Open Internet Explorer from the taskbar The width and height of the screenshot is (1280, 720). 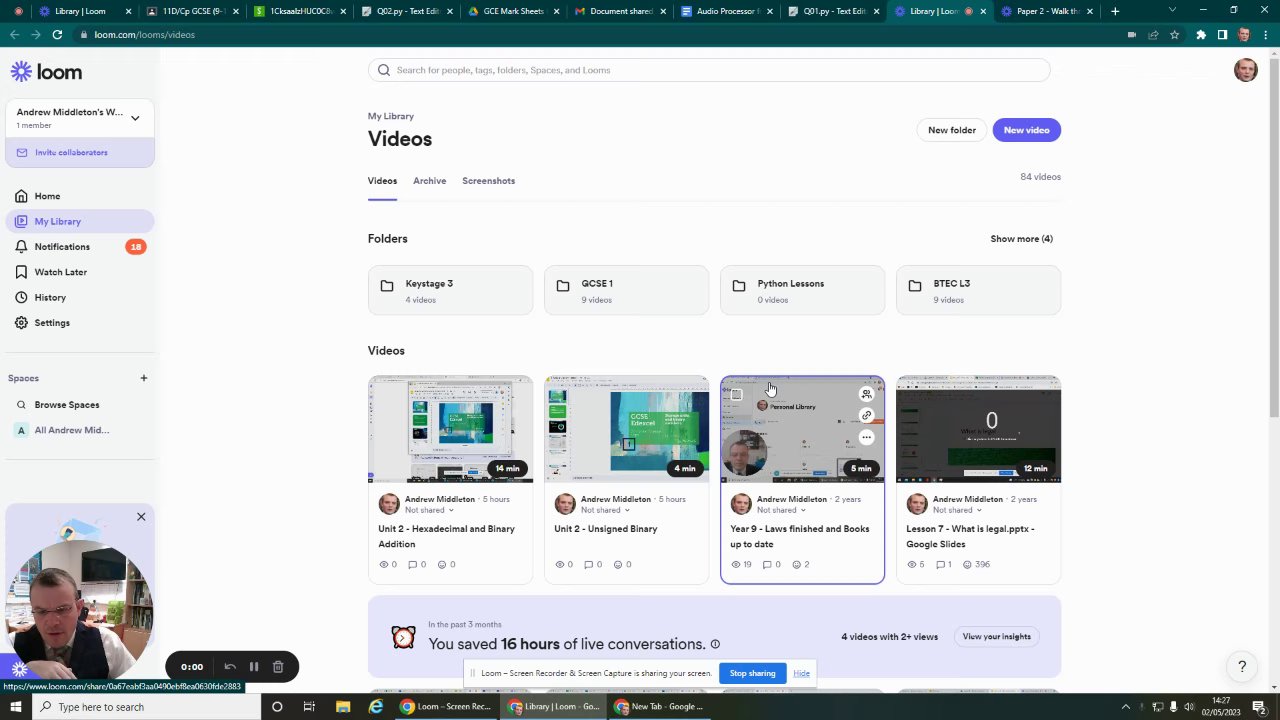pos(376,707)
